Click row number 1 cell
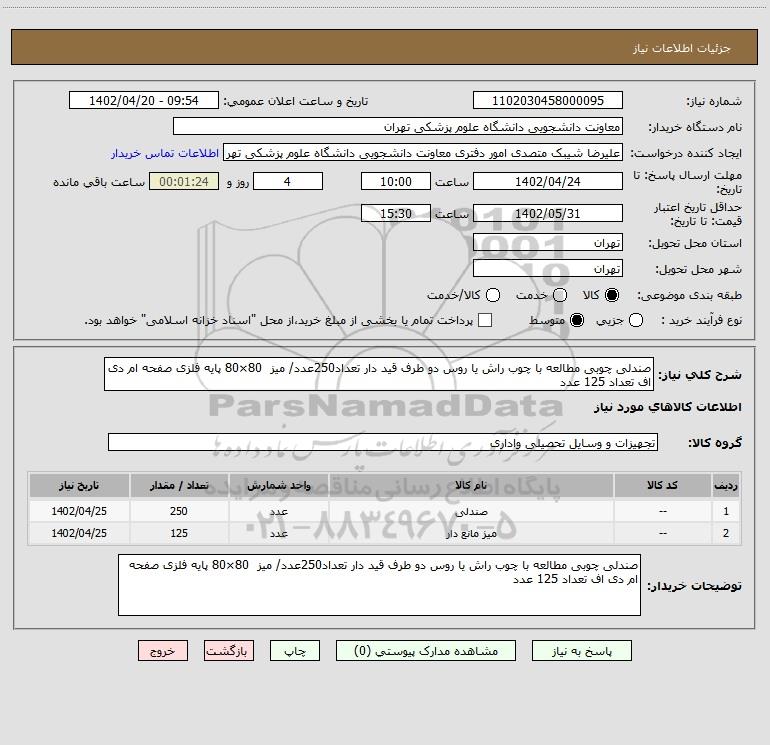The height and width of the screenshot is (745, 770). 726,511
